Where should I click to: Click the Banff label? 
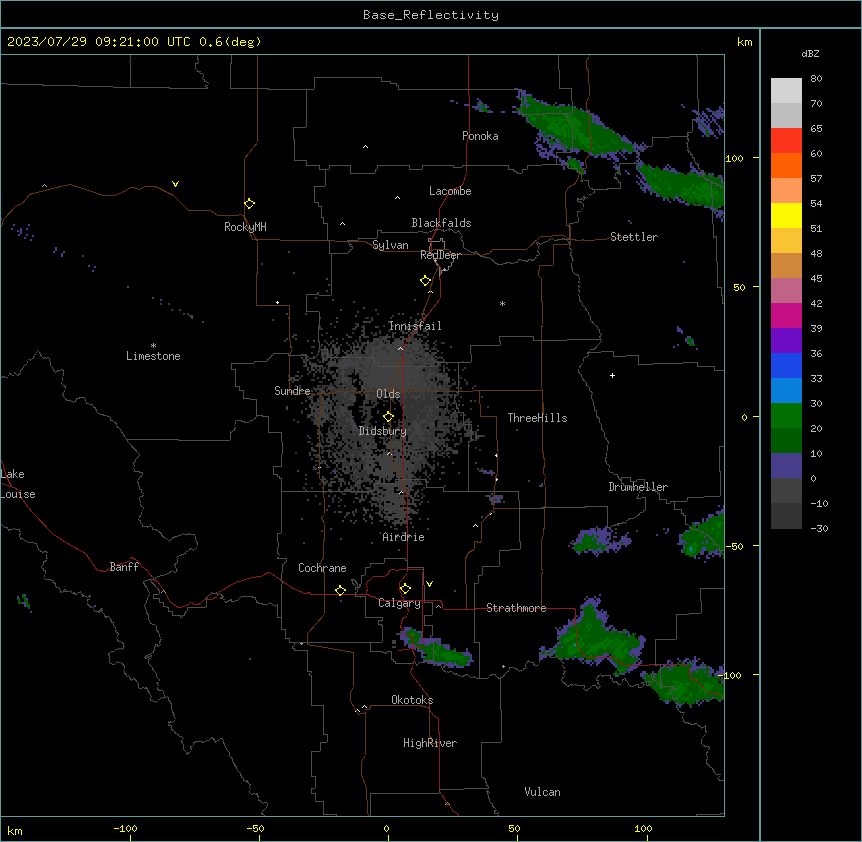[x=124, y=567]
